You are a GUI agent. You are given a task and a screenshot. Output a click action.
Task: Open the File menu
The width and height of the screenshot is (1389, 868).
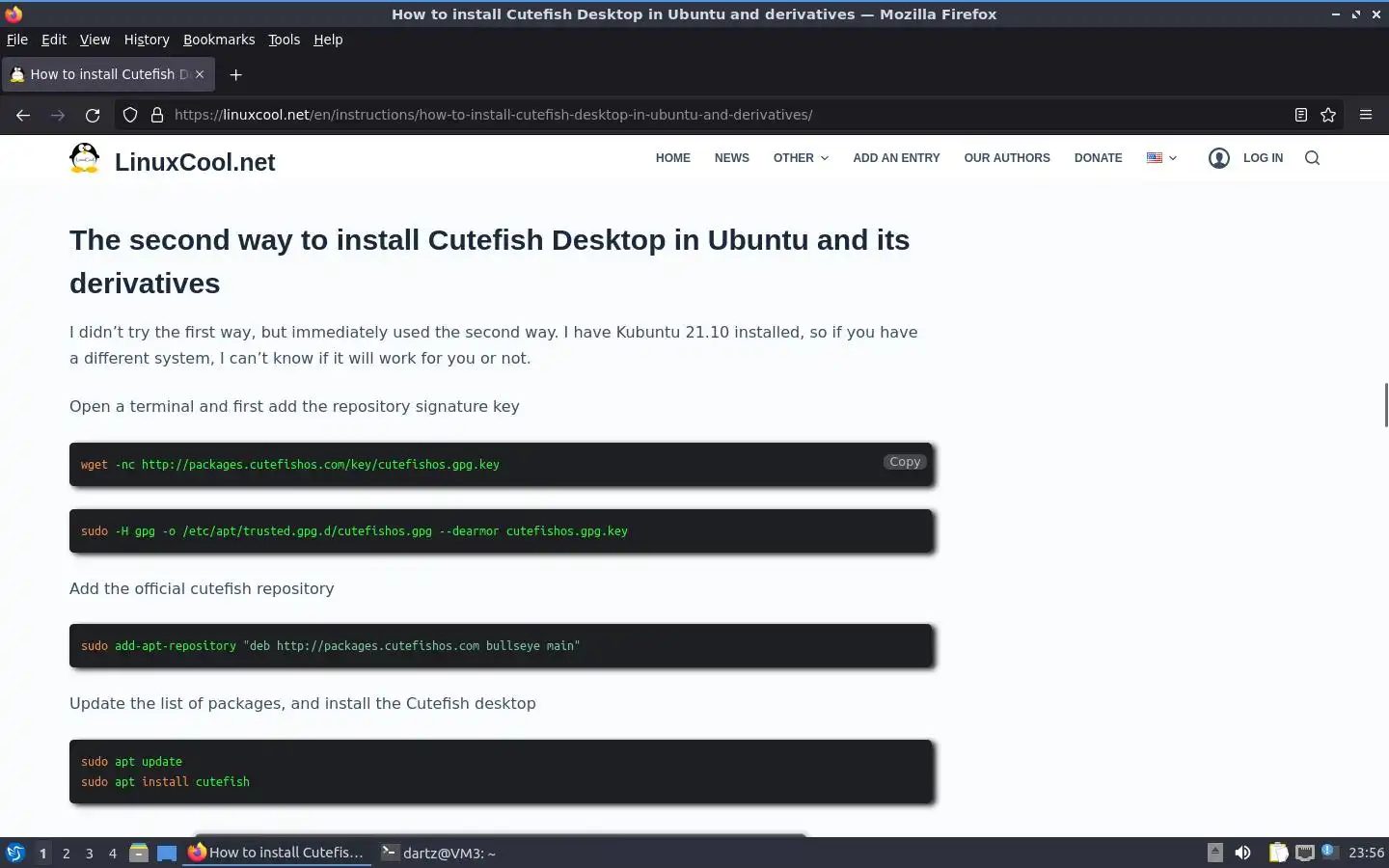(17, 40)
